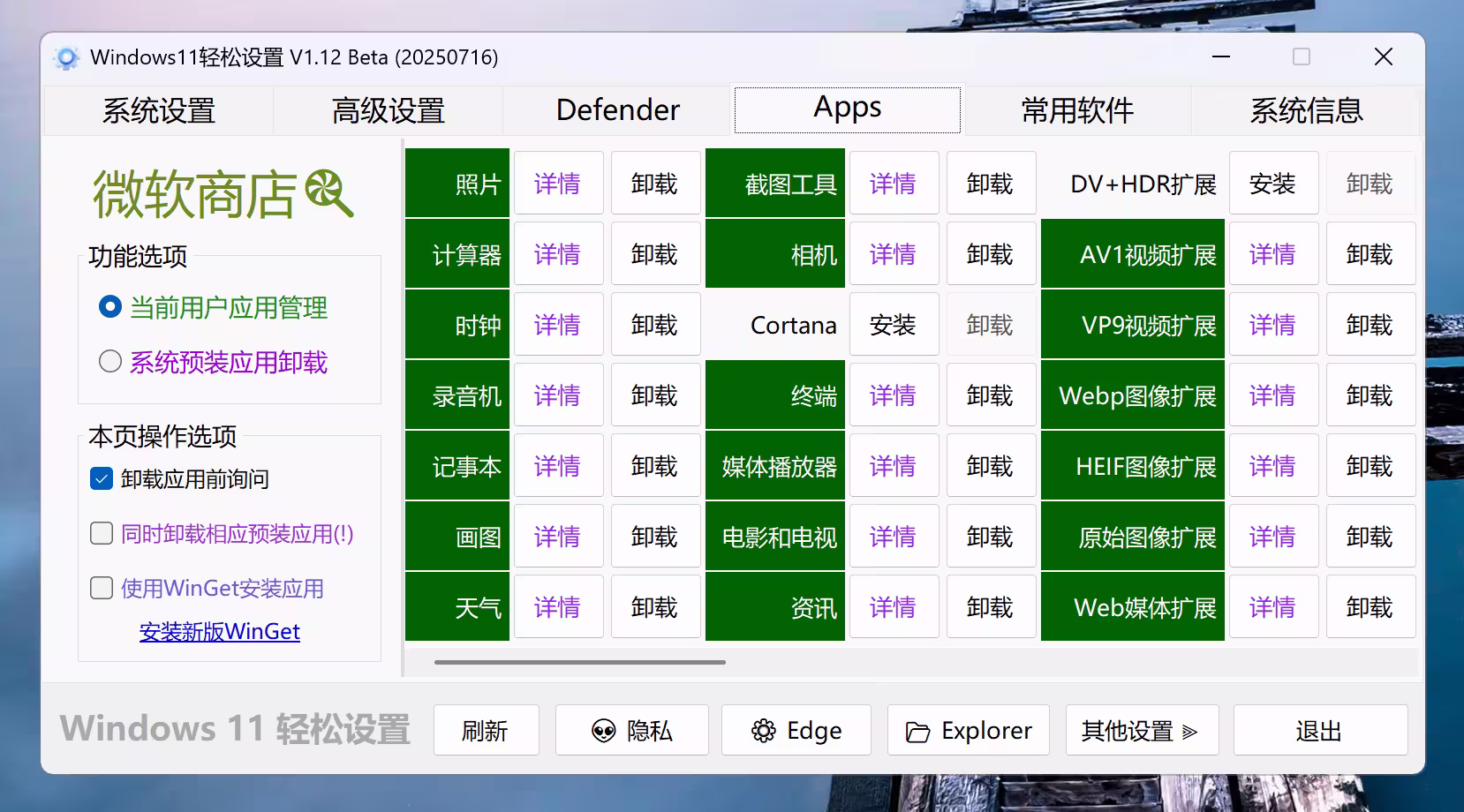The width and height of the screenshot is (1464, 812).
Task: Expand the 其他设置 menu button
Action: coord(1141,731)
